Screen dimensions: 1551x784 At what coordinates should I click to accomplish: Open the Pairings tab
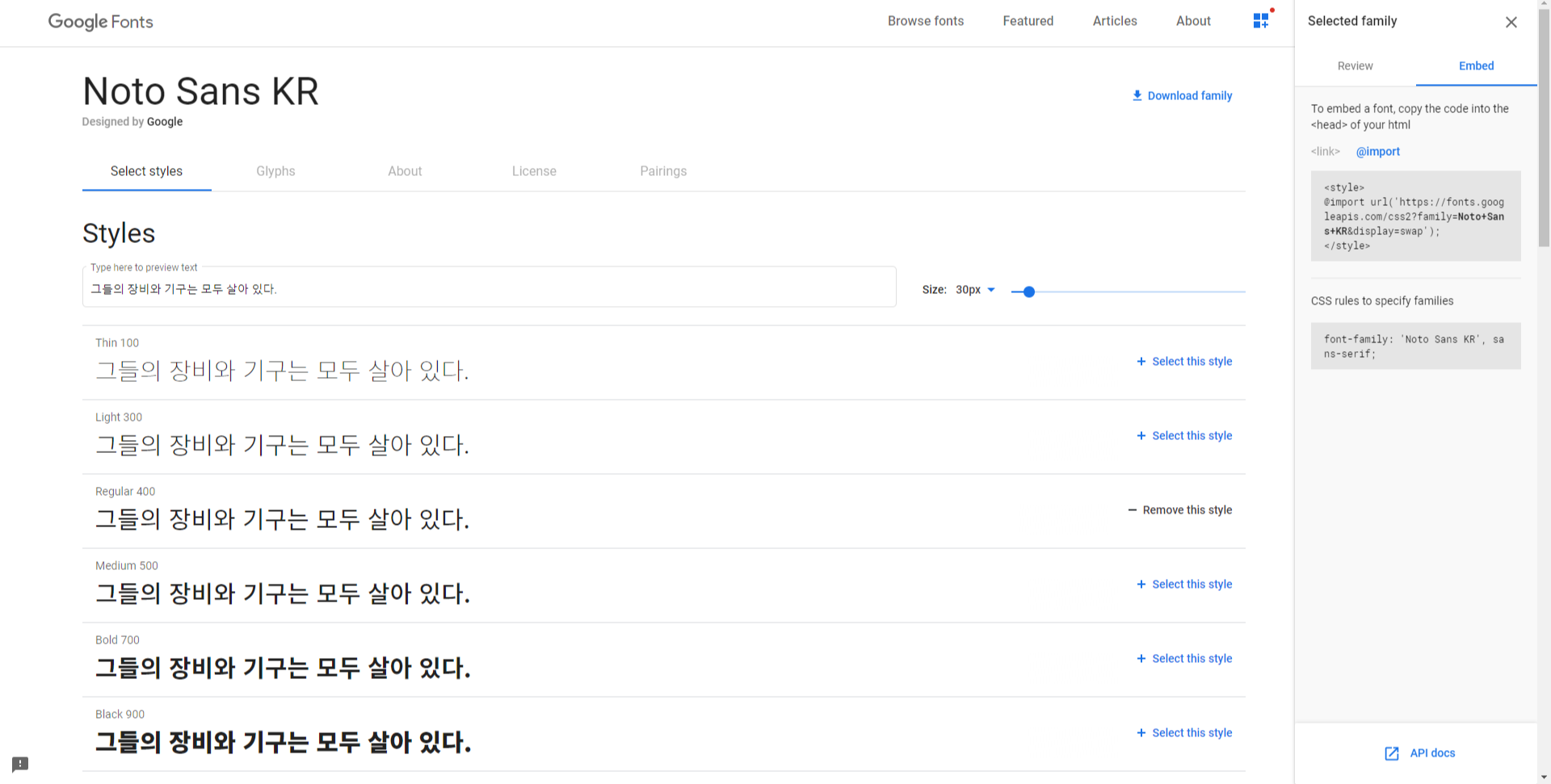pyautogui.click(x=663, y=171)
